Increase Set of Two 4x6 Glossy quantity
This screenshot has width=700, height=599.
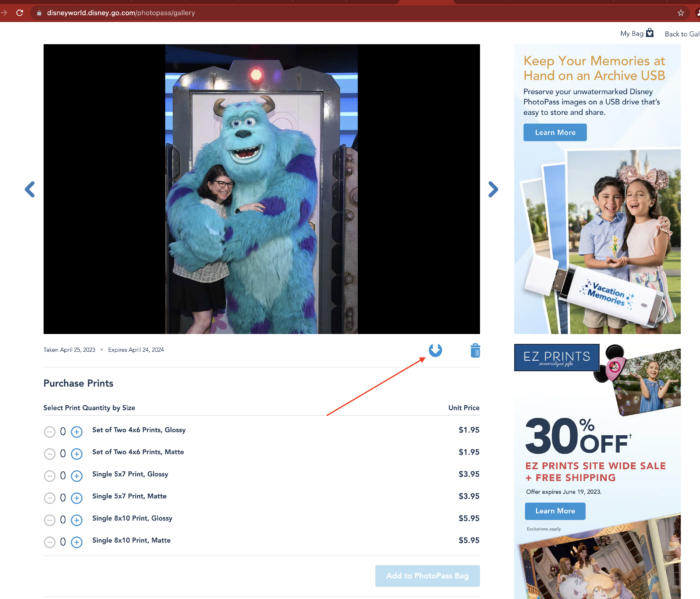(x=77, y=432)
